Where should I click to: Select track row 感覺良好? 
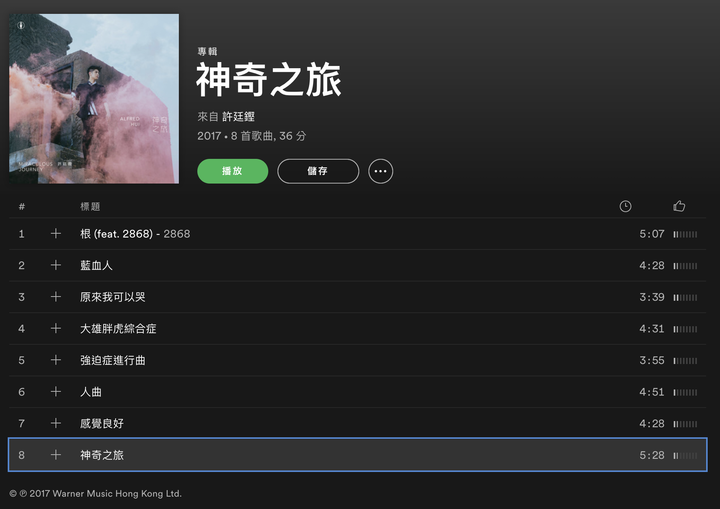358,423
